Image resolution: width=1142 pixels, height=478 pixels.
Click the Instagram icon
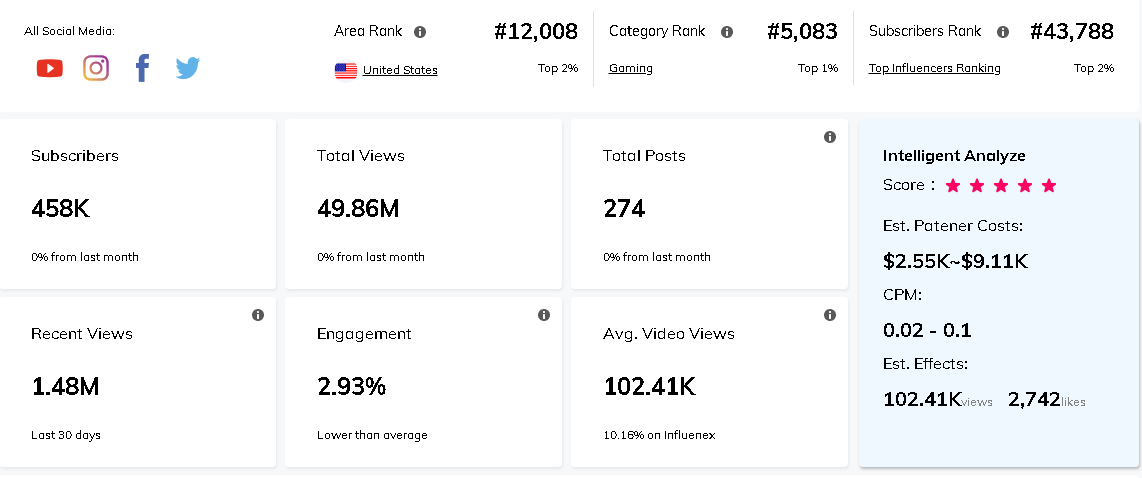tap(96, 68)
